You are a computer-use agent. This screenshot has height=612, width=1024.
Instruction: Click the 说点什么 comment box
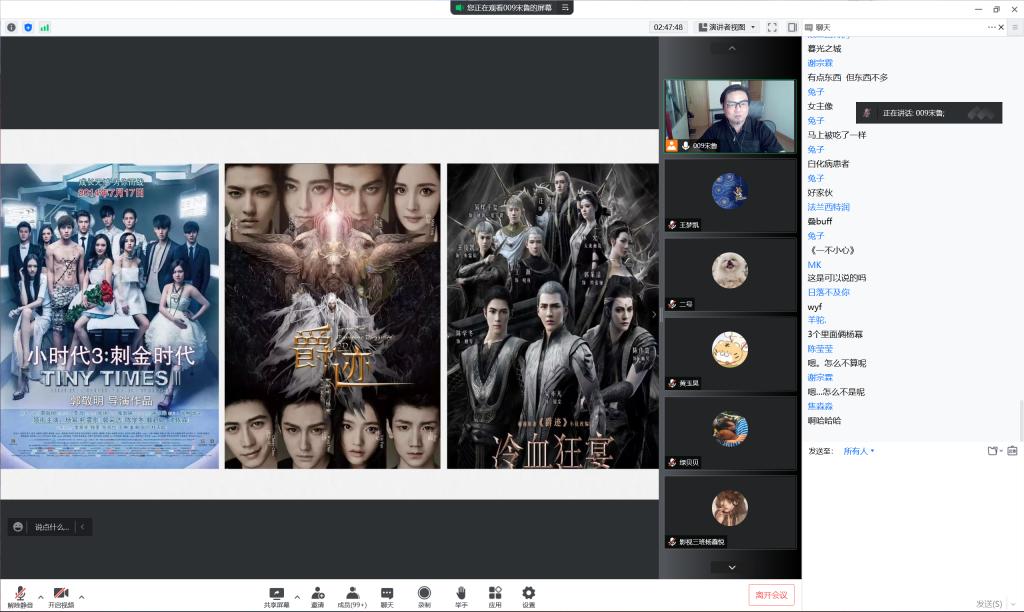click(x=52, y=527)
